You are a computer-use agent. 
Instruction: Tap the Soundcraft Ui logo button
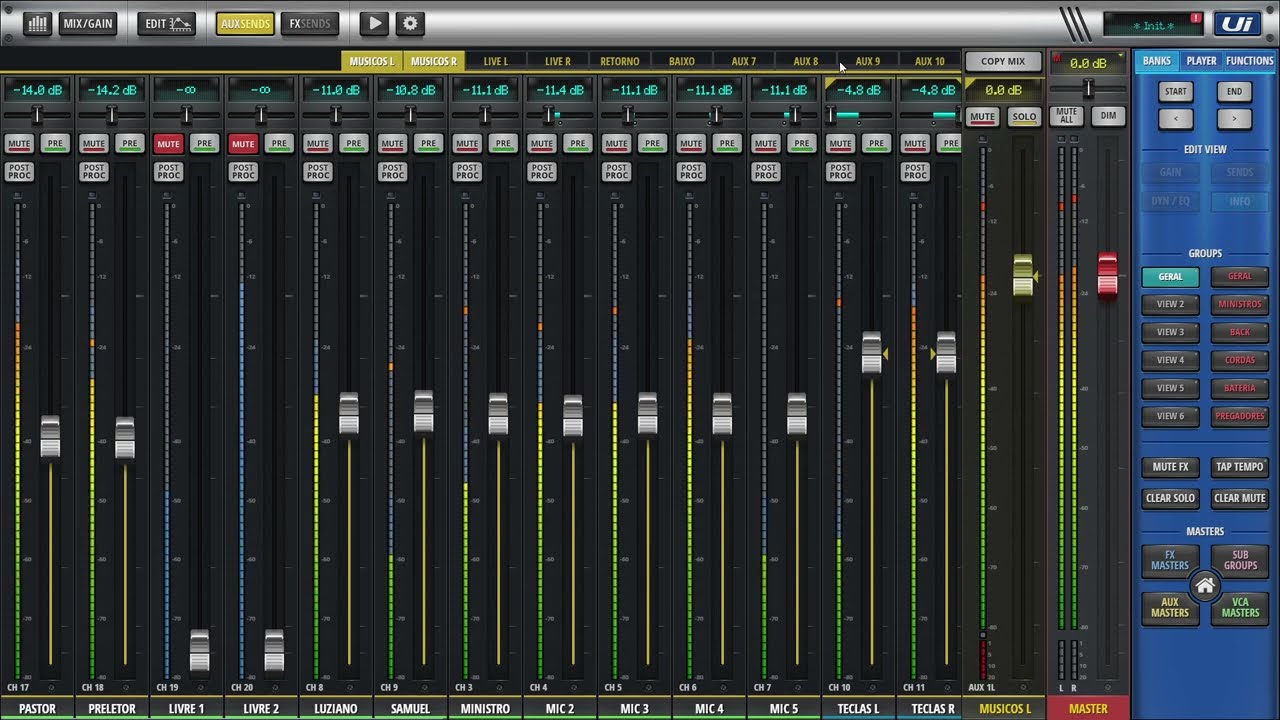pyautogui.click(x=1237, y=23)
